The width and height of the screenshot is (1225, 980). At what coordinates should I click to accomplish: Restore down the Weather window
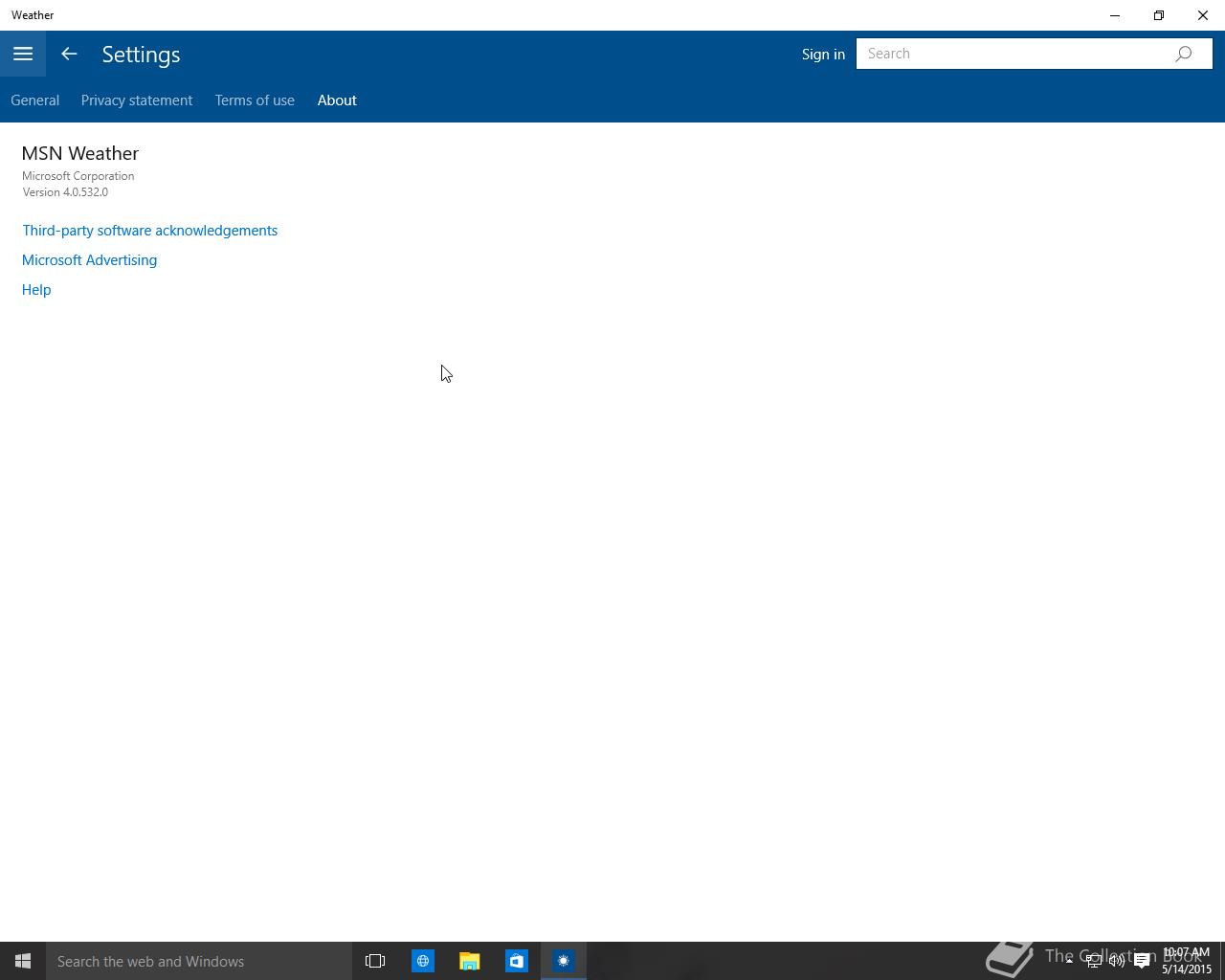coord(1159,15)
